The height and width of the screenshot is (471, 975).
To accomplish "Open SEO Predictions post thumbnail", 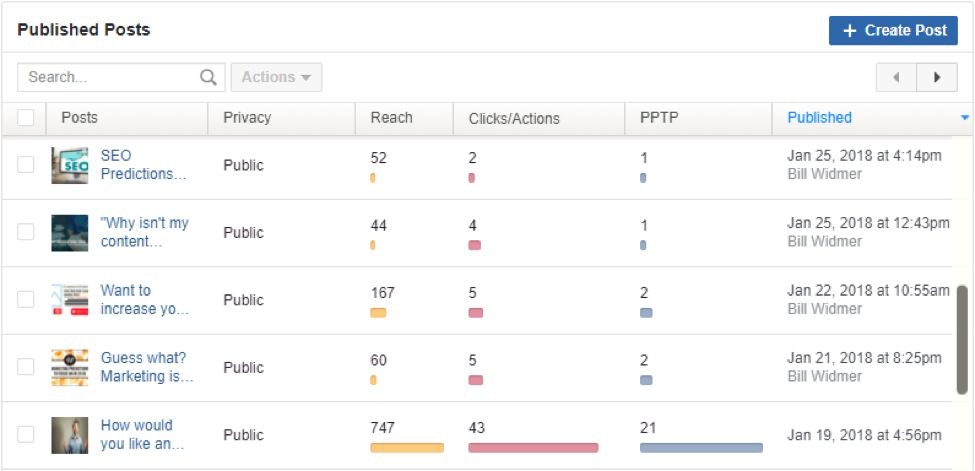I will pos(69,165).
